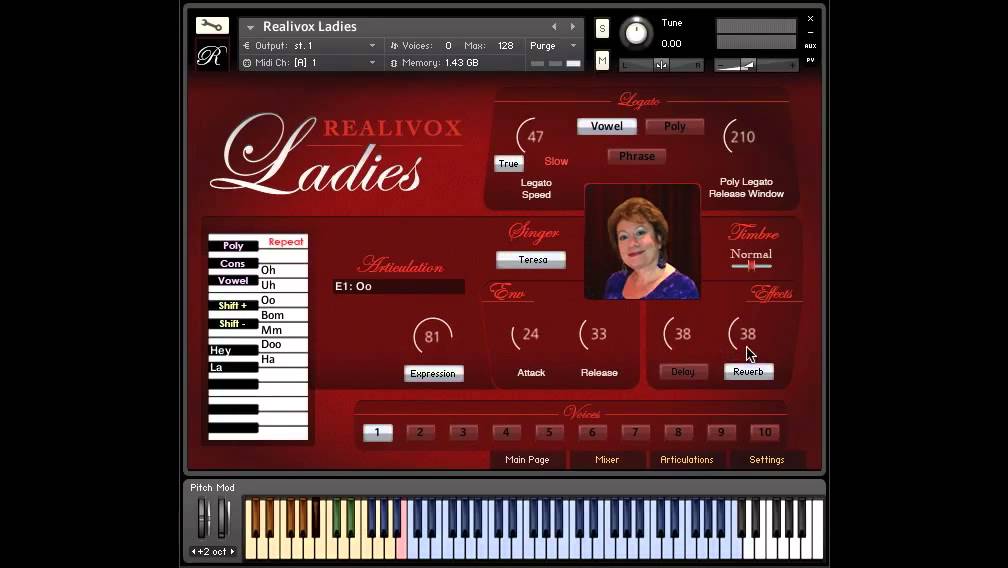Switch to the Main Page tab
1008x568 pixels.
tap(527, 459)
